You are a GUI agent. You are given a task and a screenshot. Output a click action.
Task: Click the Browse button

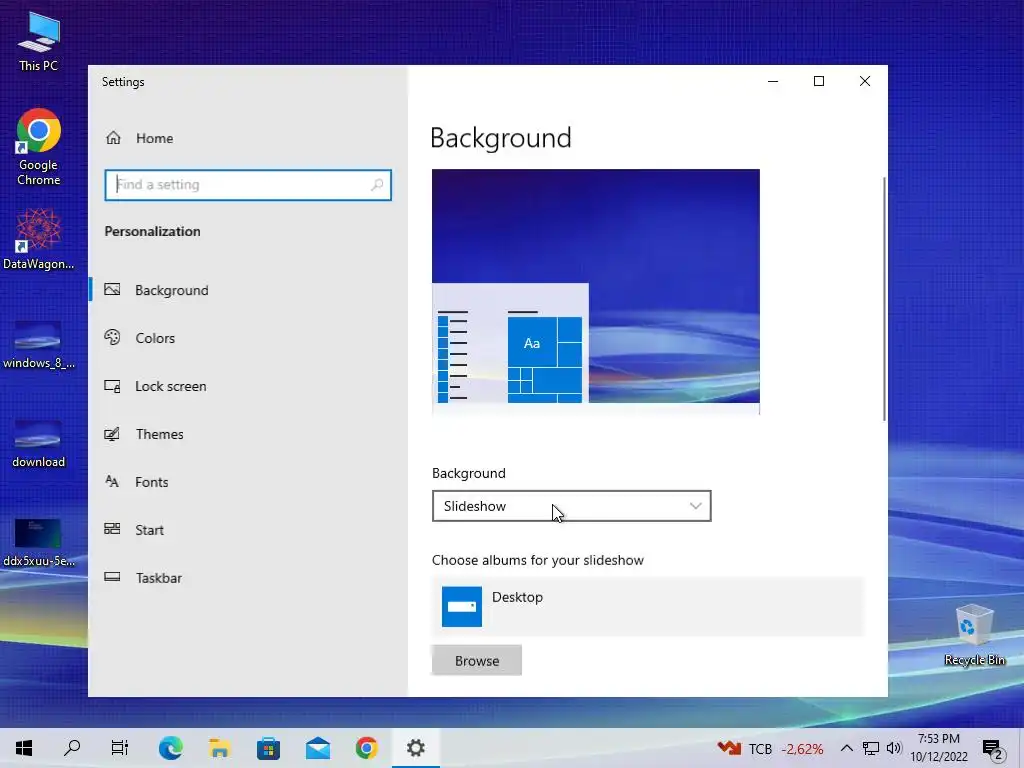point(477,660)
